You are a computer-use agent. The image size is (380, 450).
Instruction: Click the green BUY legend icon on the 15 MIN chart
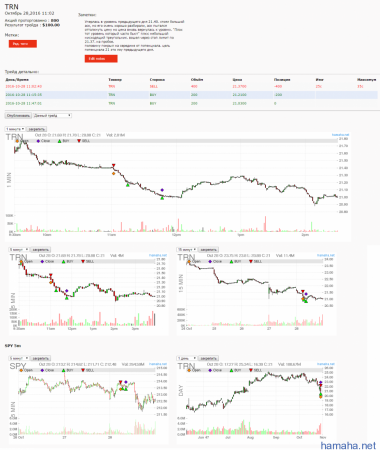[x=231, y=261]
